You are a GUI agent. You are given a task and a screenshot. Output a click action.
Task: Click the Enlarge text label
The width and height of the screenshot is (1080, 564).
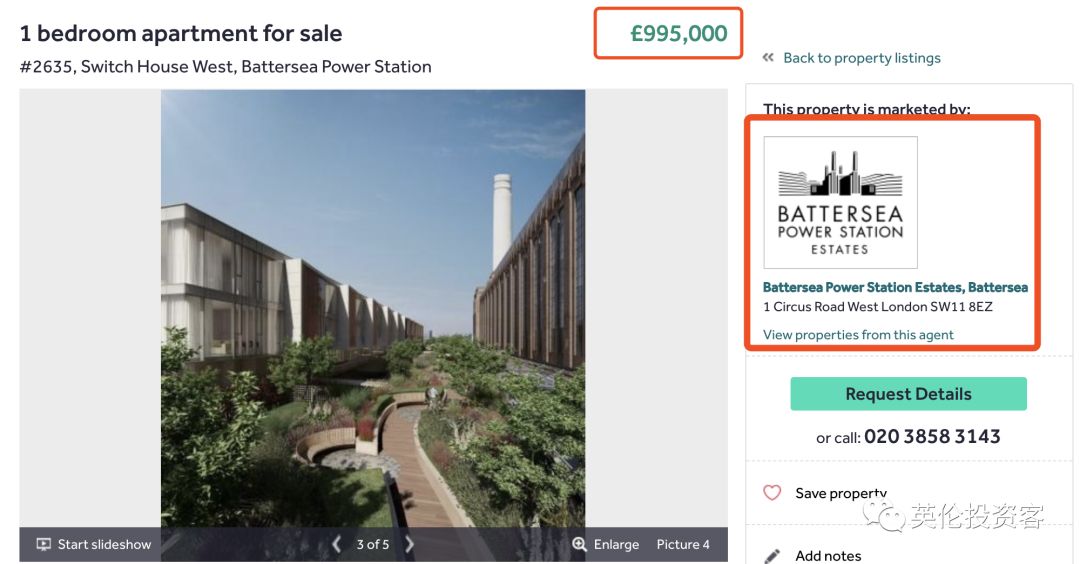coord(616,545)
